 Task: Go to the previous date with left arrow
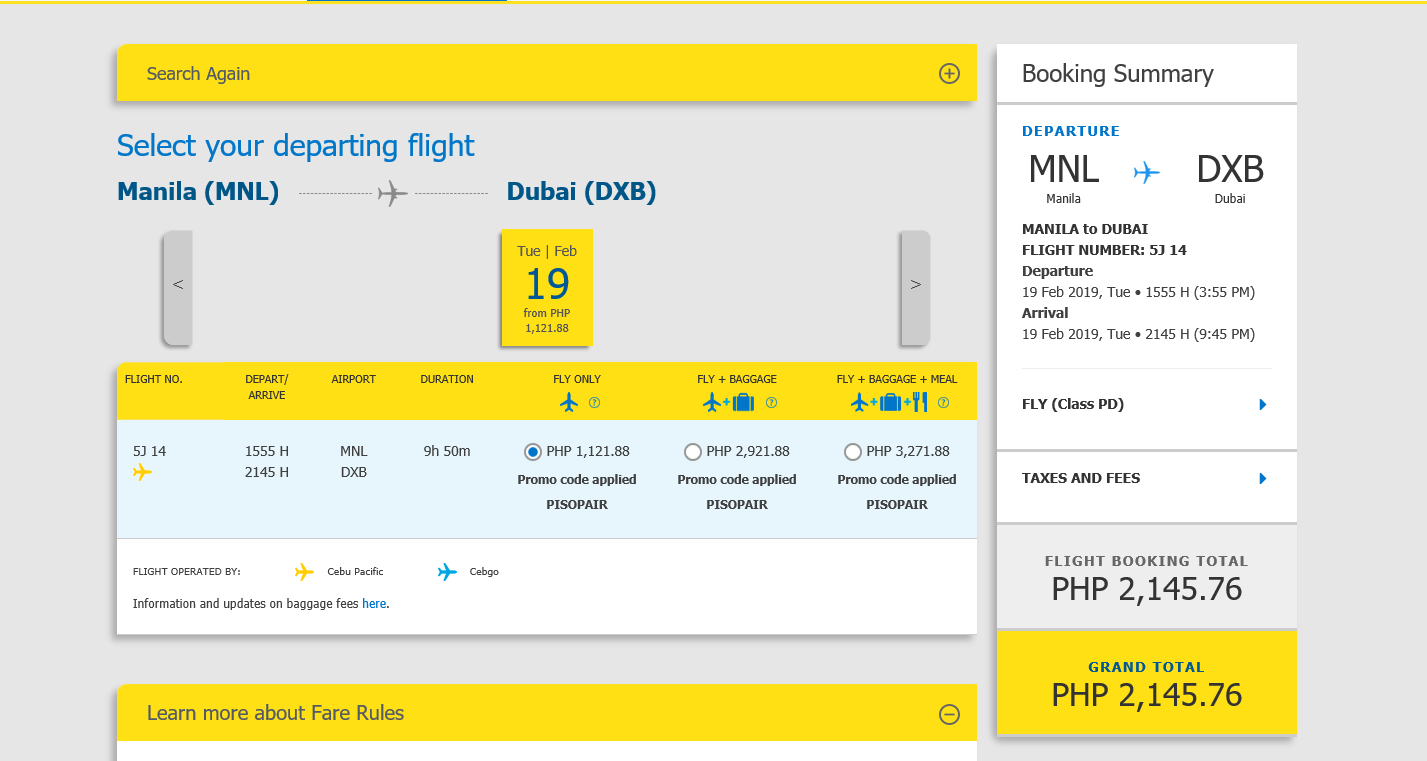[178, 287]
